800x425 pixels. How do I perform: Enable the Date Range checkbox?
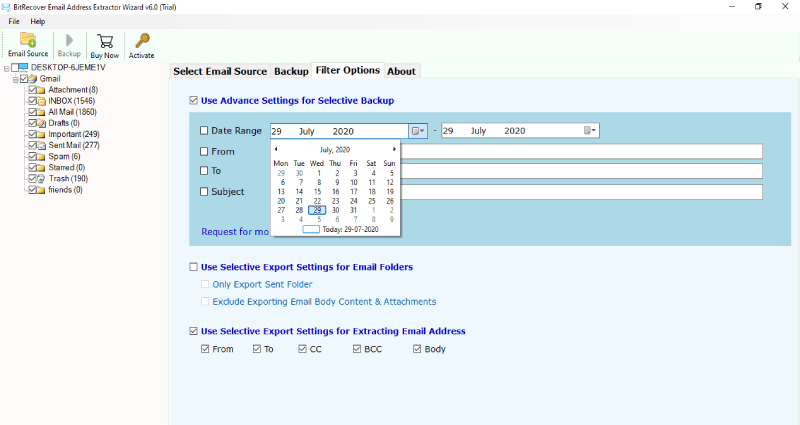point(205,131)
